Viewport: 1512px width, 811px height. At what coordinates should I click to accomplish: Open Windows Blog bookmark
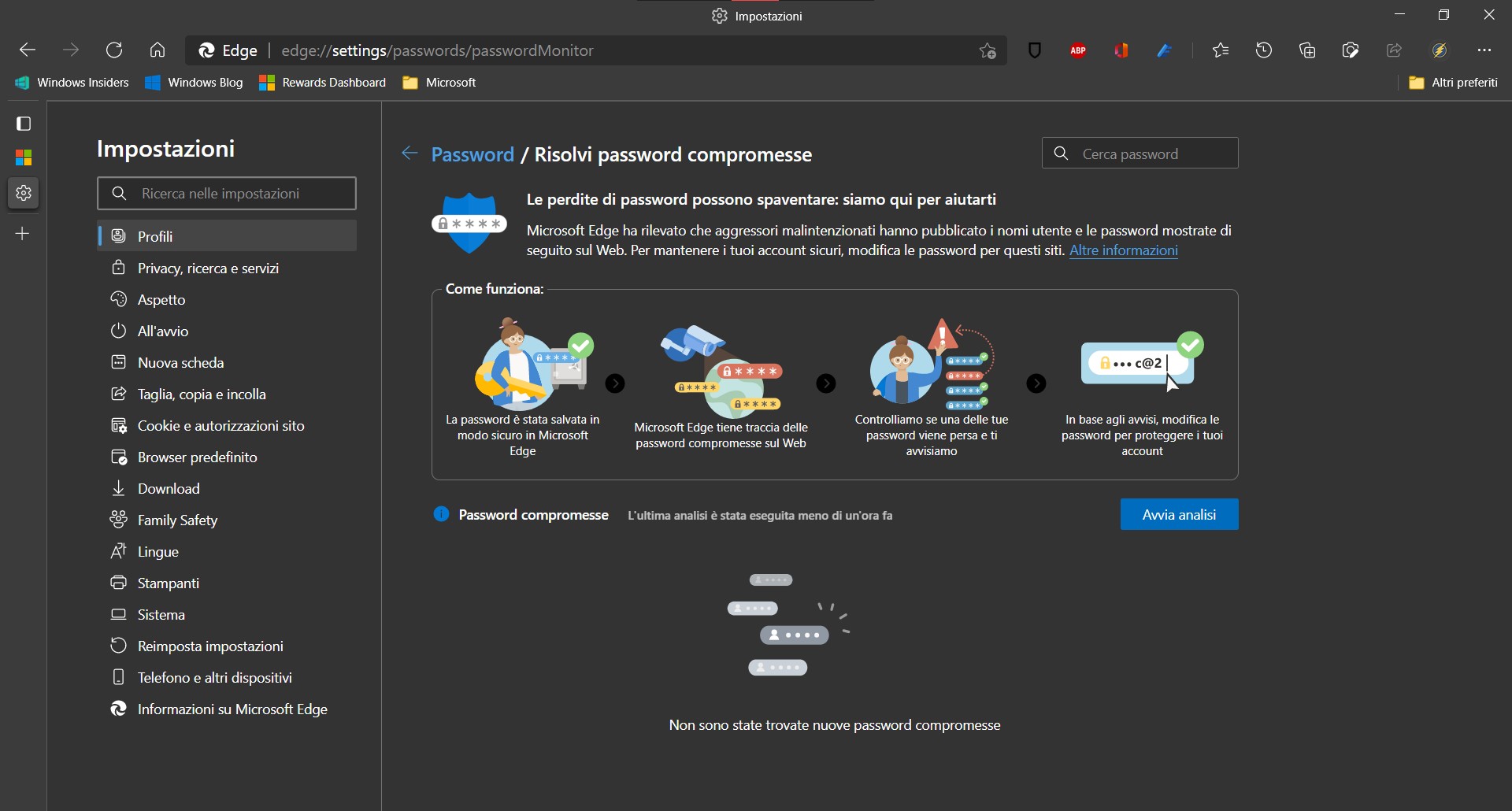pos(195,83)
